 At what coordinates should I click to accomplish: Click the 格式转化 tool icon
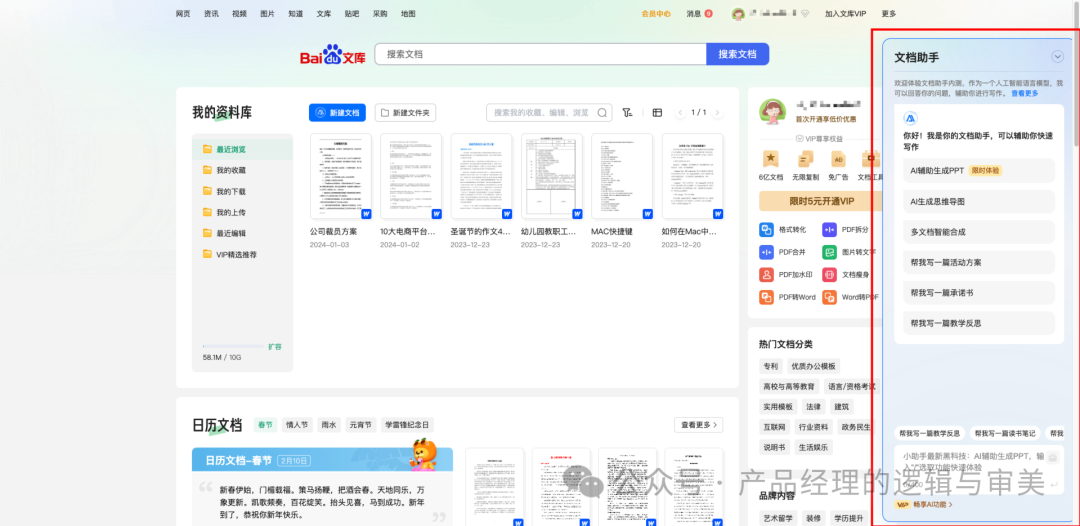point(767,230)
